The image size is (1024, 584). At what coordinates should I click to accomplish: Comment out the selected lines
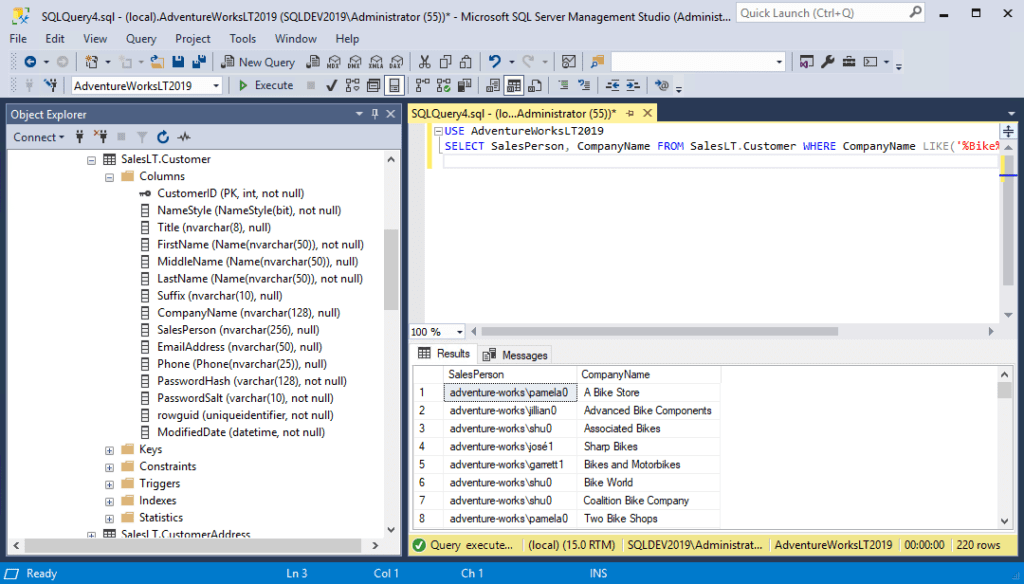tap(563, 86)
